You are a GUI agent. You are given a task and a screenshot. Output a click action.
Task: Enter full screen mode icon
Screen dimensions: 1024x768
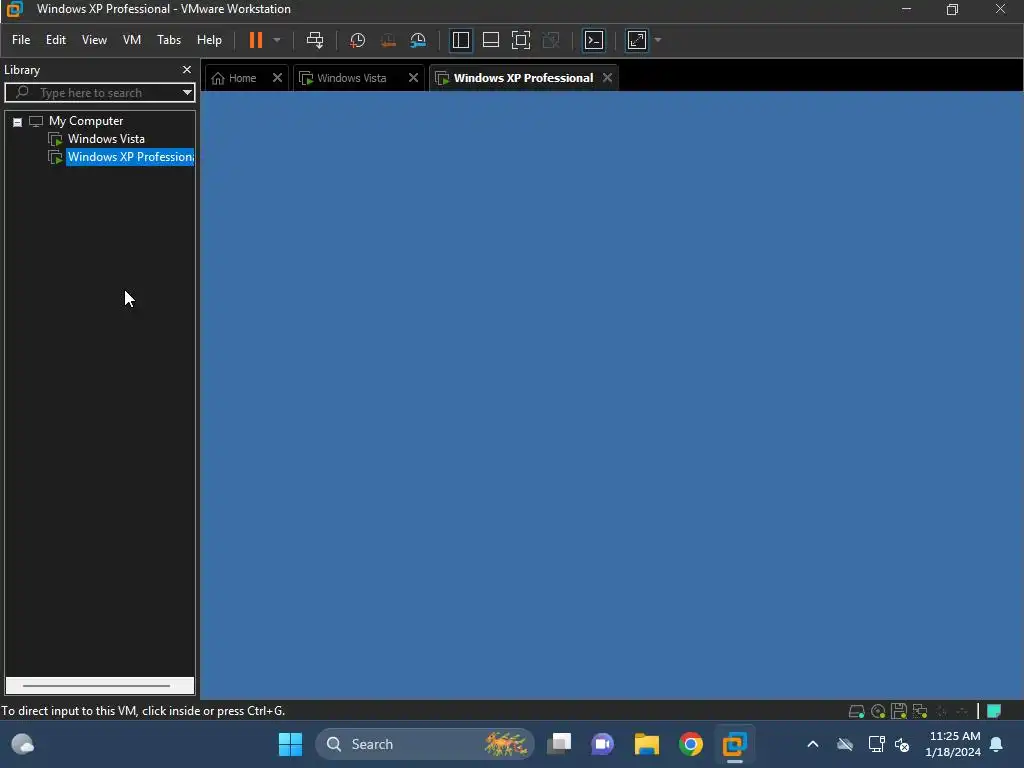click(x=520, y=40)
